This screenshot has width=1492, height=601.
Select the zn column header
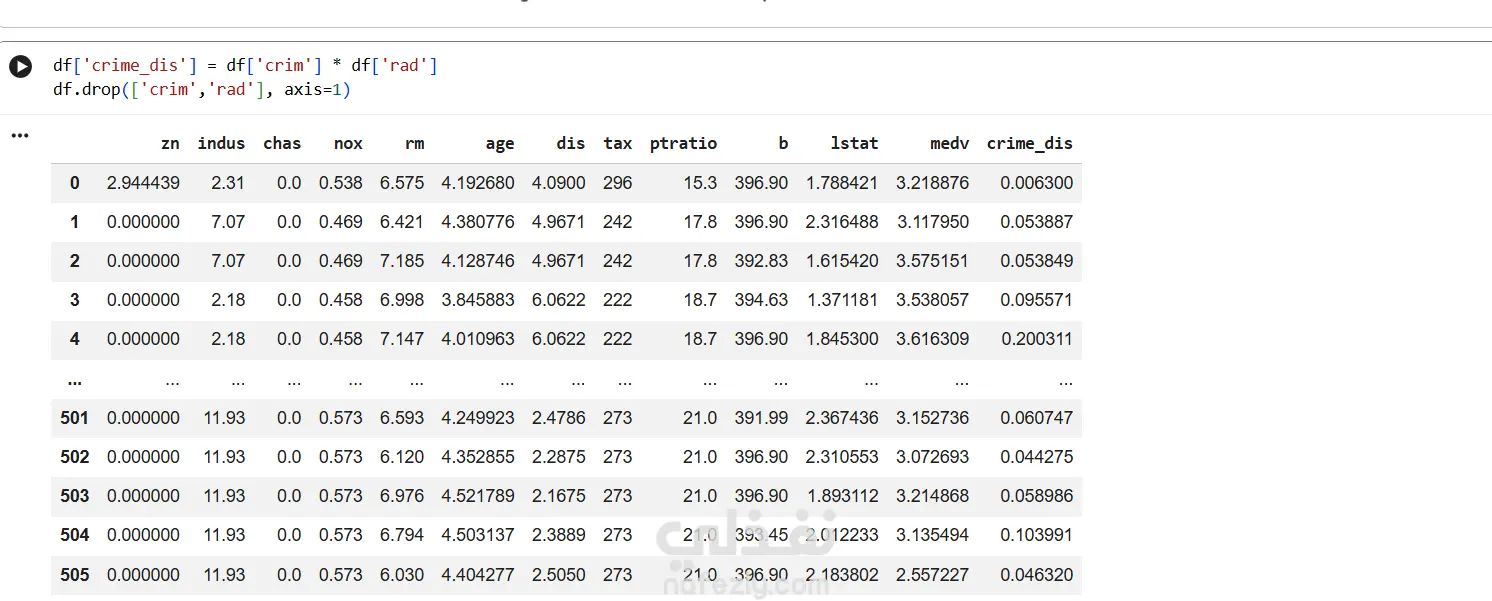170,143
